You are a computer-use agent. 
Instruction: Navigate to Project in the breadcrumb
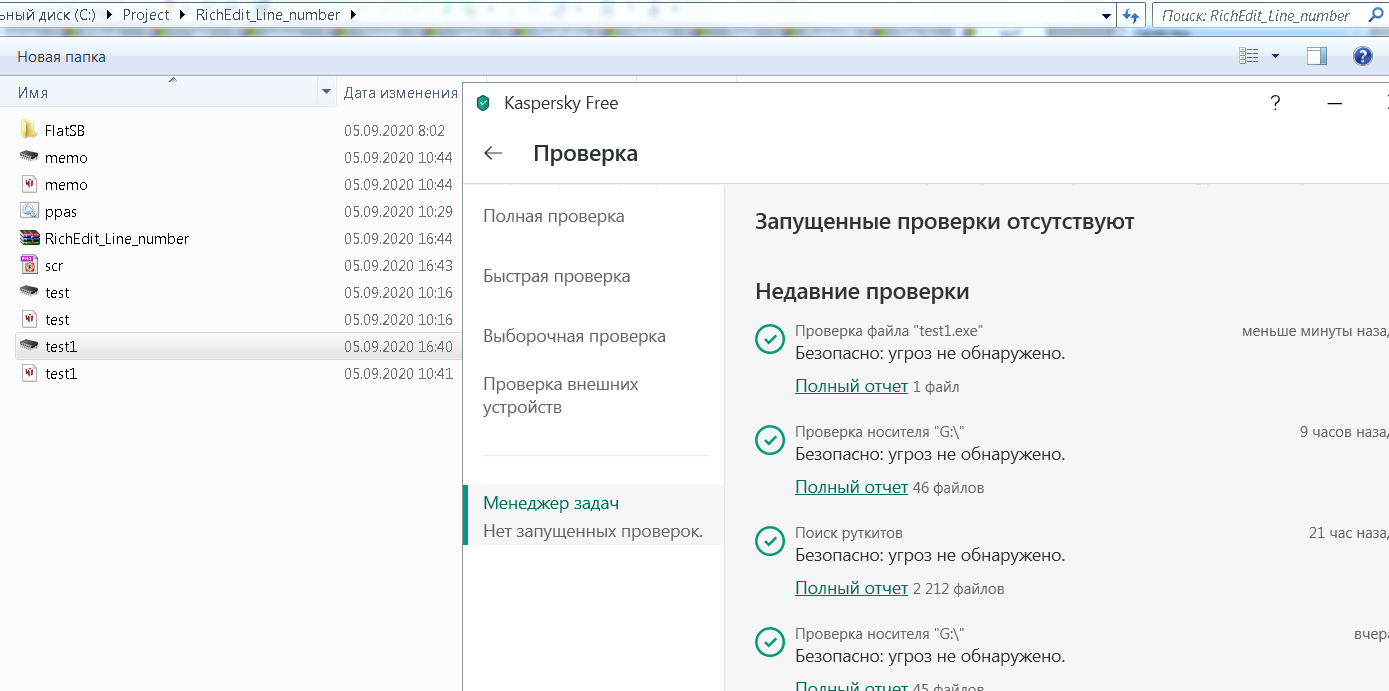(x=146, y=15)
